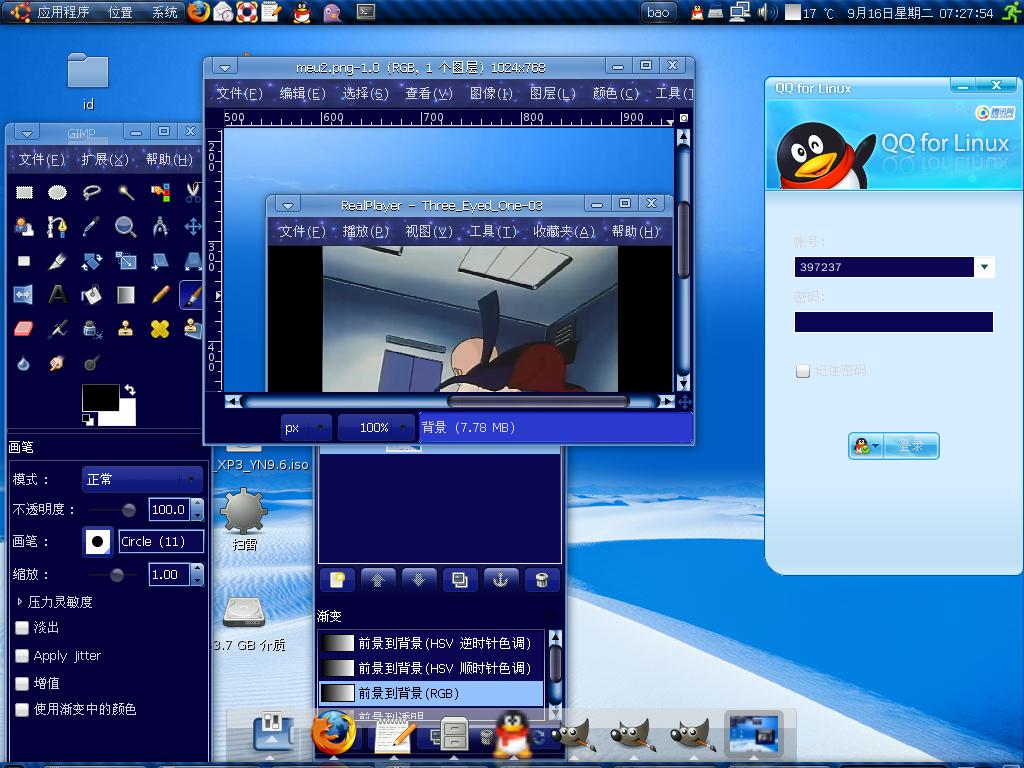Open 收藏夹(A) menu in RealPlayer
Screen dimensions: 1024x768
[564, 231]
